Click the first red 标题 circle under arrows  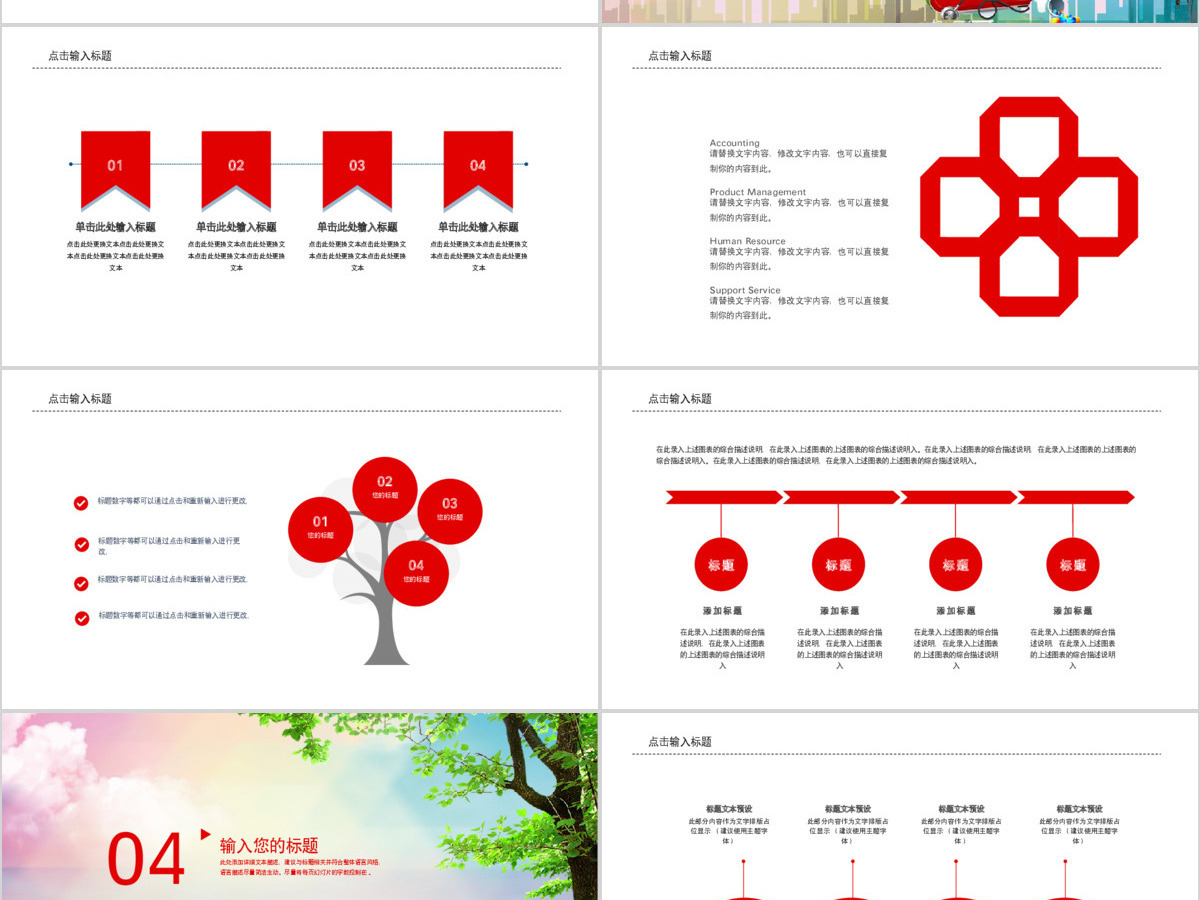[x=721, y=565]
